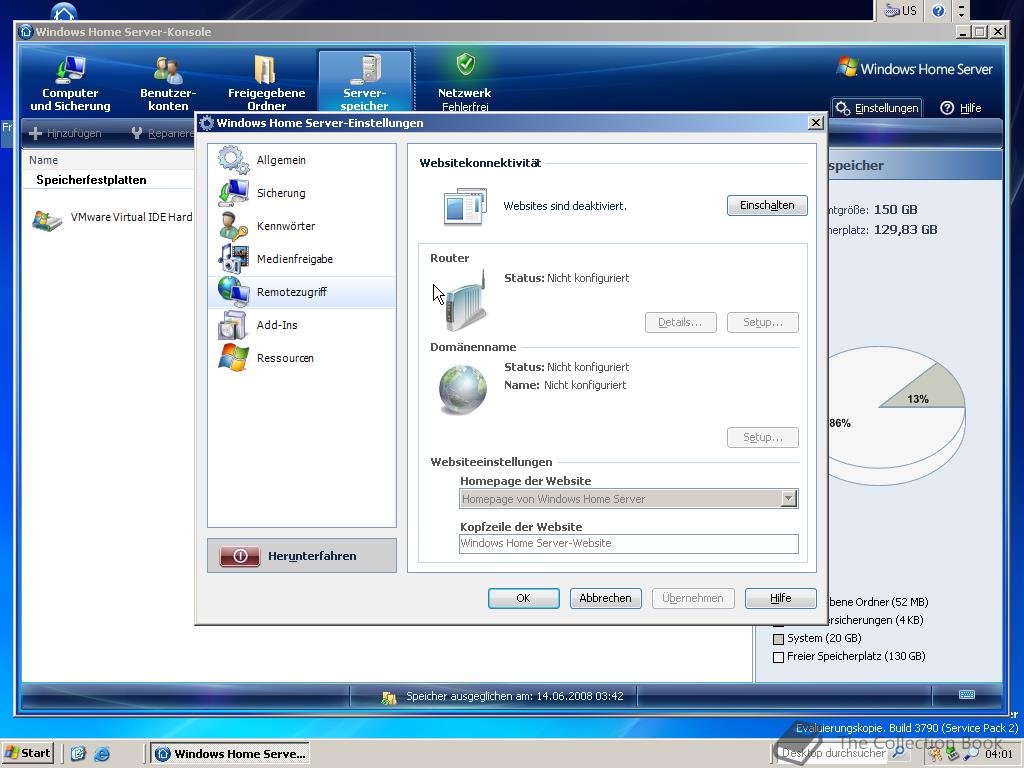Image resolution: width=1024 pixels, height=768 pixels.
Task: Select Medienfreigabe settings category
Action: (x=302, y=259)
